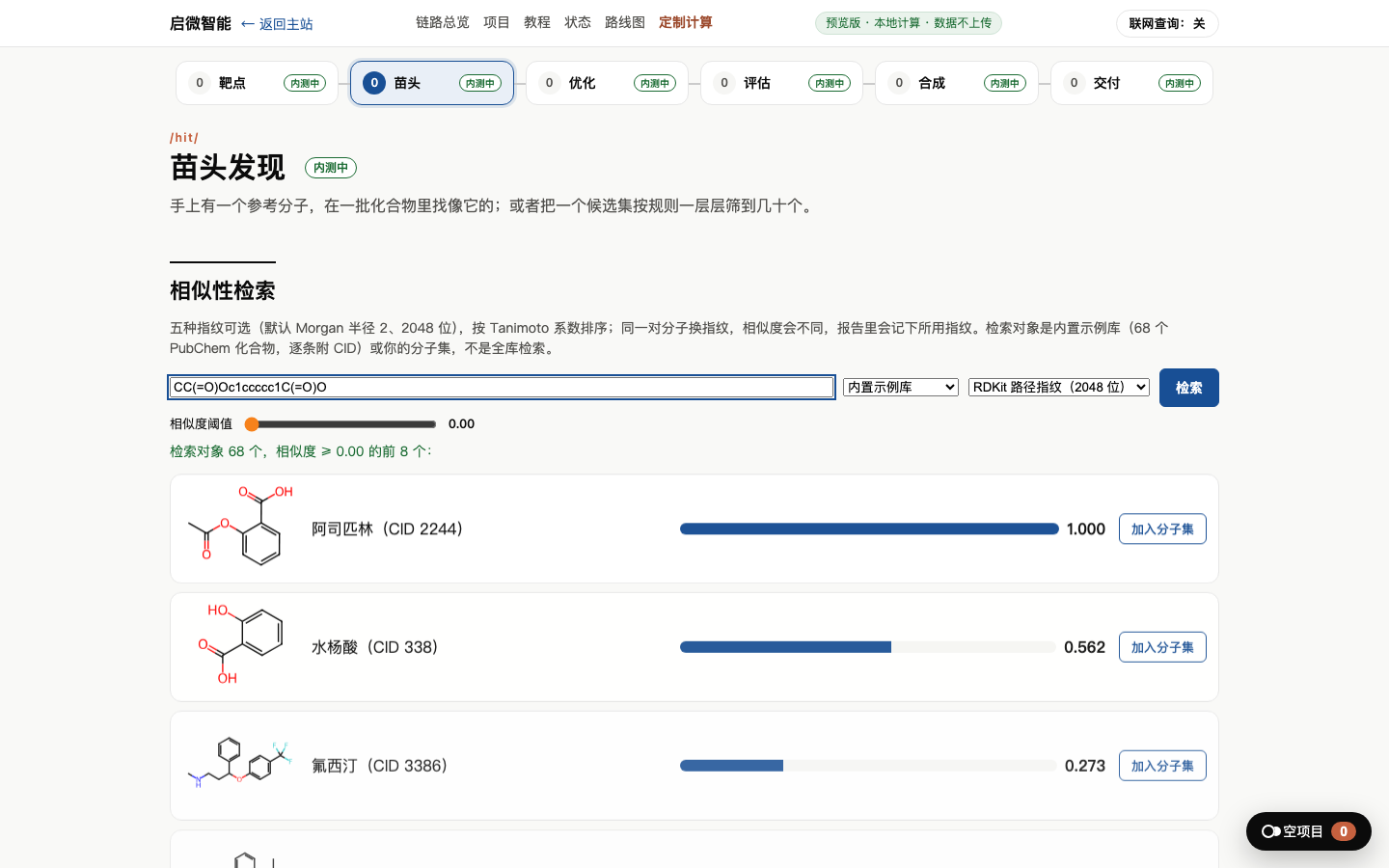
Task: Select the 评估 step tab
Action: 781,83
